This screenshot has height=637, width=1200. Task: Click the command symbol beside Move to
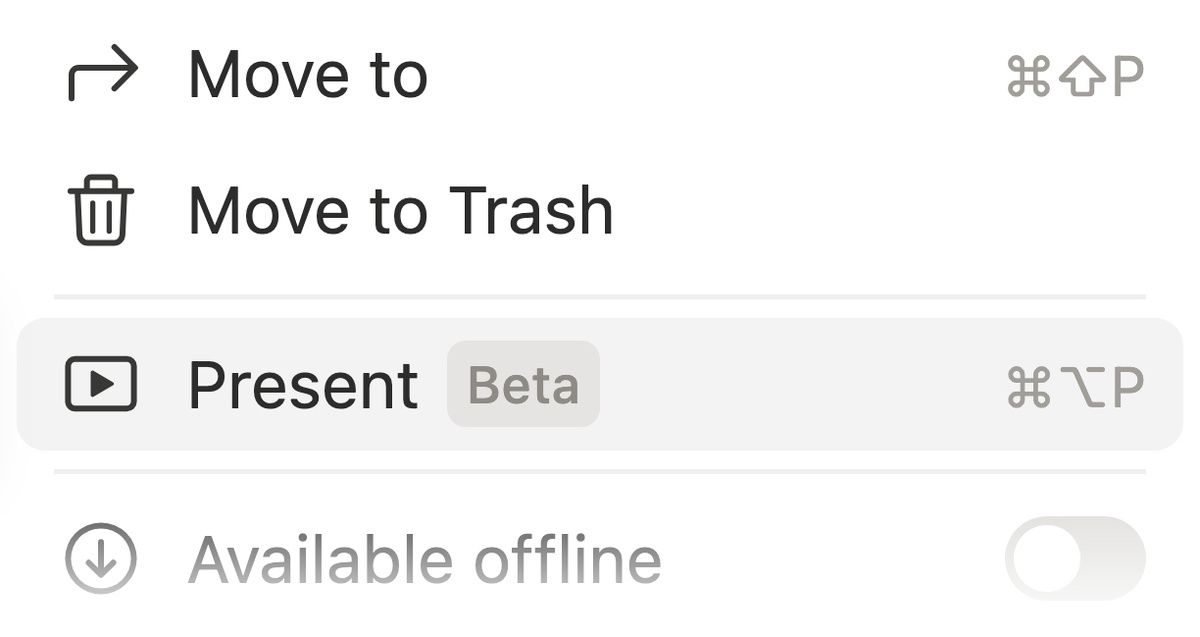tap(1029, 76)
